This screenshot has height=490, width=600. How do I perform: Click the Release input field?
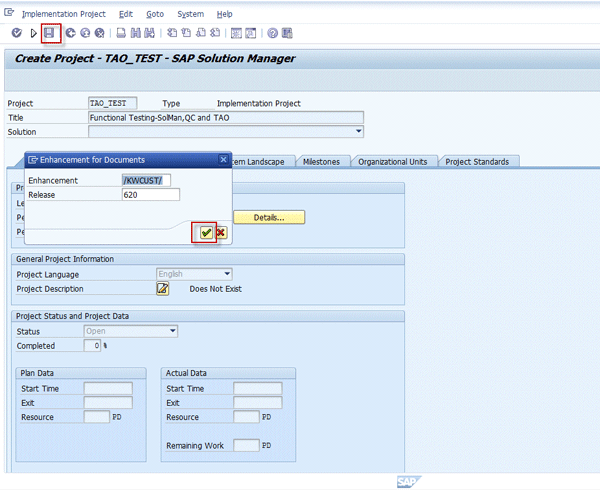151,195
